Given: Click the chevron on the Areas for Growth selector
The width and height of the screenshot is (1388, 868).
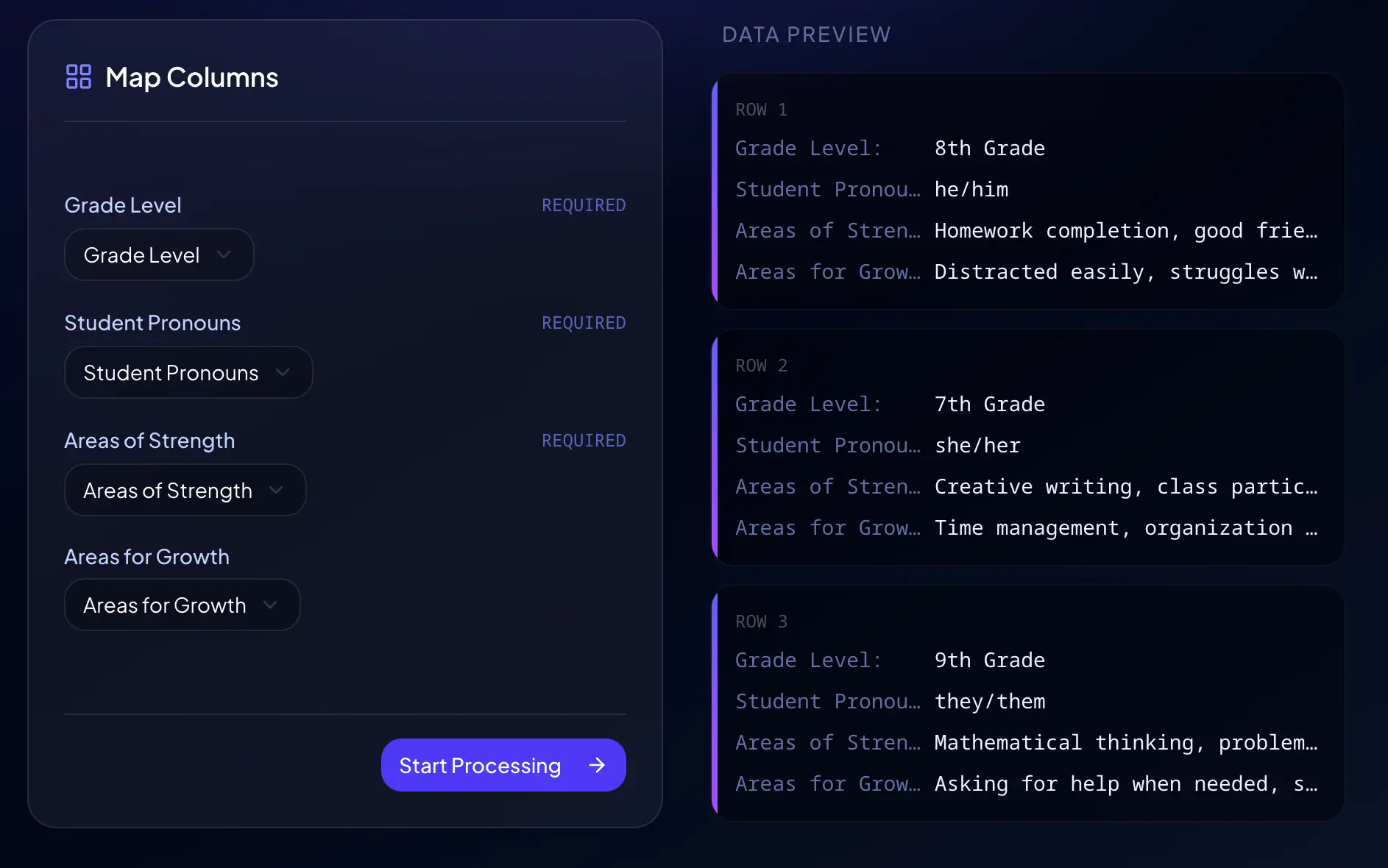Looking at the screenshot, I should [x=271, y=605].
